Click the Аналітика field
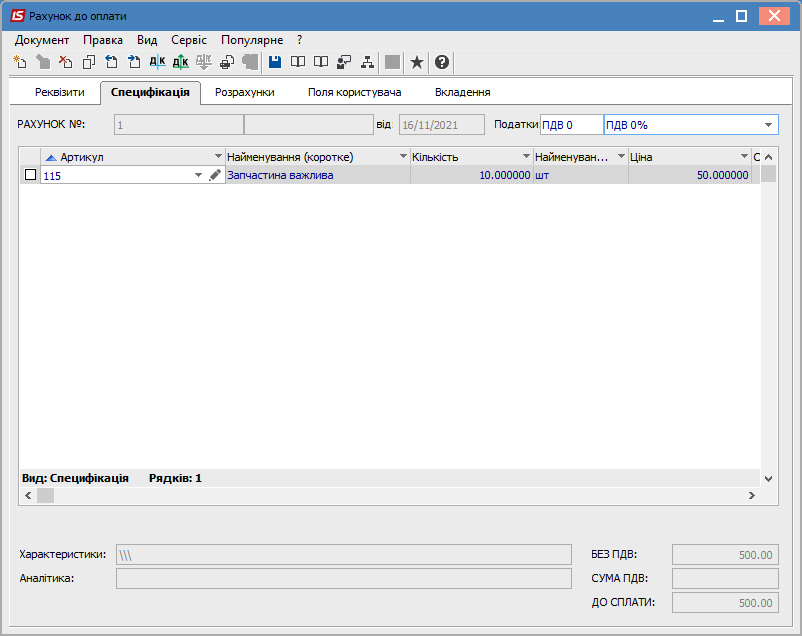Viewport: 802px width, 636px height. [344, 579]
